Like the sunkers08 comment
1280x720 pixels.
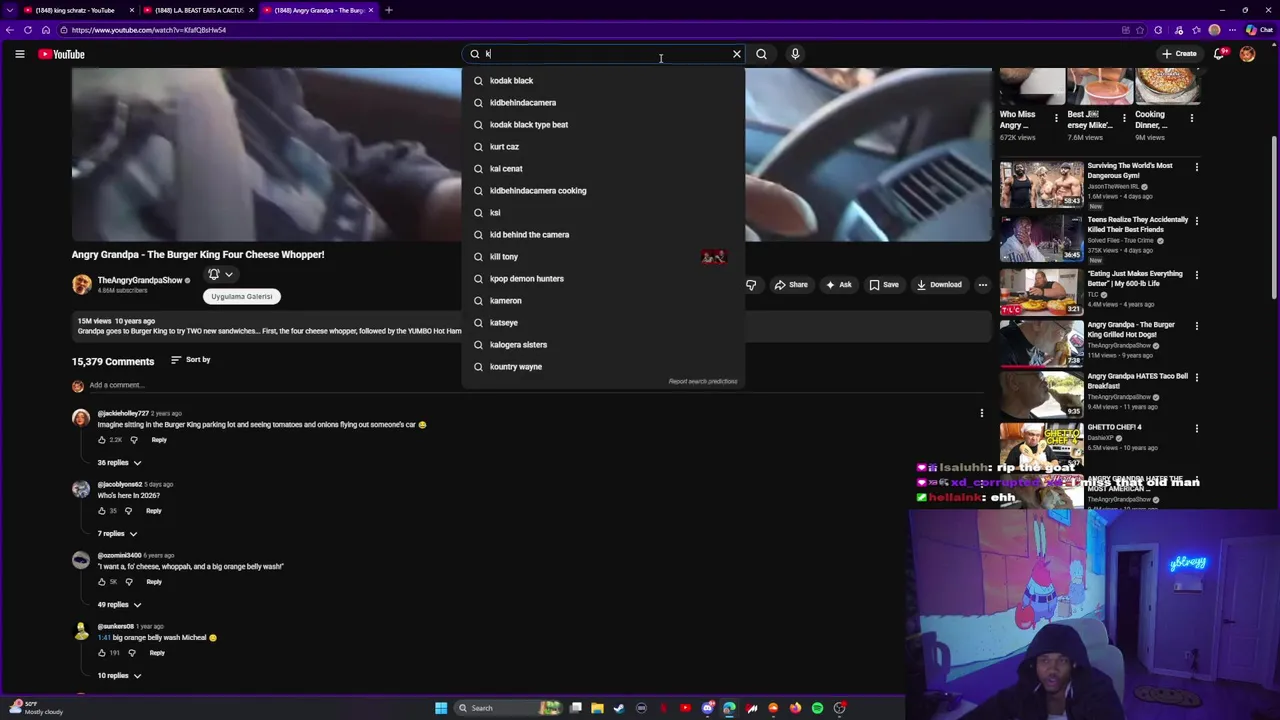pyautogui.click(x=102, y=653)
